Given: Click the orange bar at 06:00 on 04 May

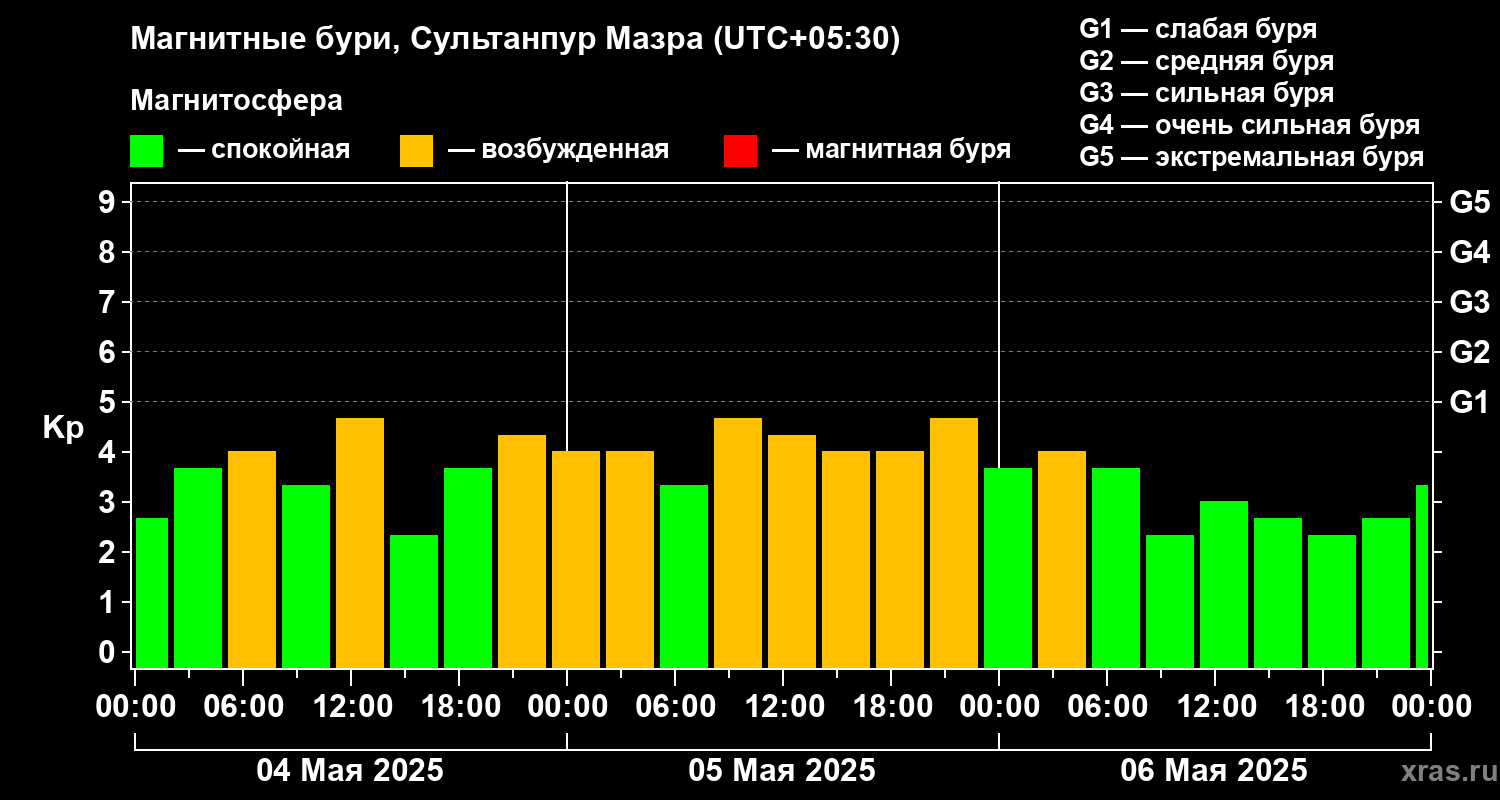Looking at the screenshot, I should pyautogui.click(x=252, y=559).
